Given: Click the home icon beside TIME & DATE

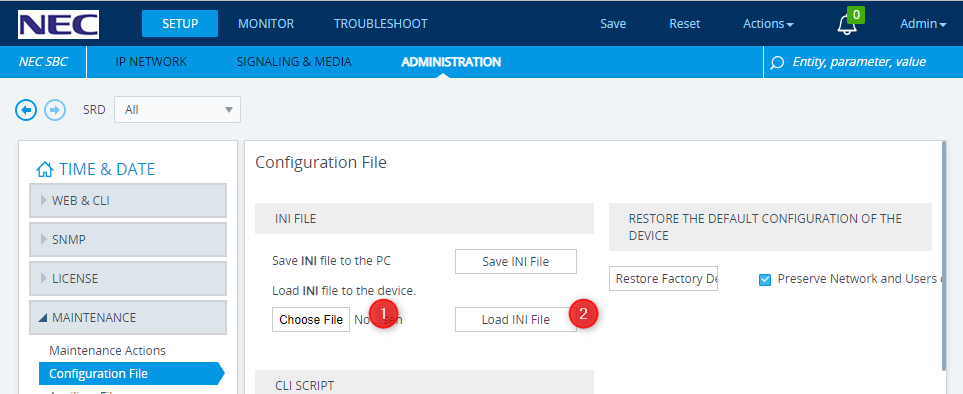Looking at the screenshot, I should [45, 169].
